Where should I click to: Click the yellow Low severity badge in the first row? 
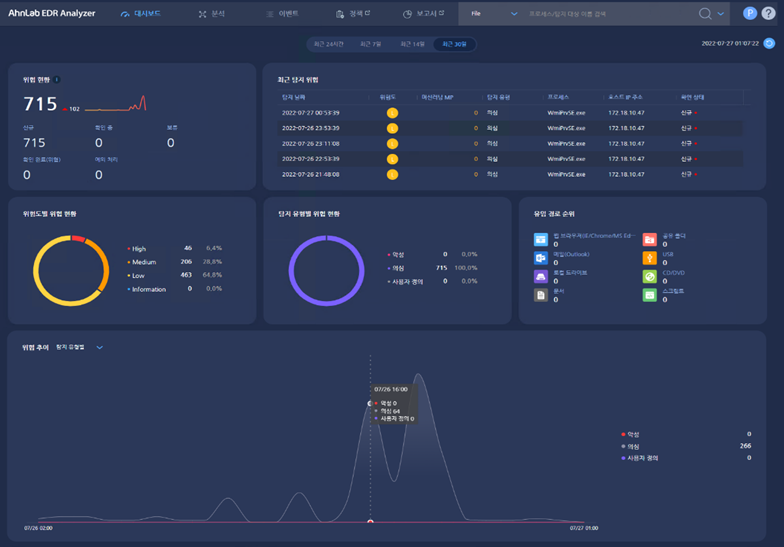pos(392,113)
